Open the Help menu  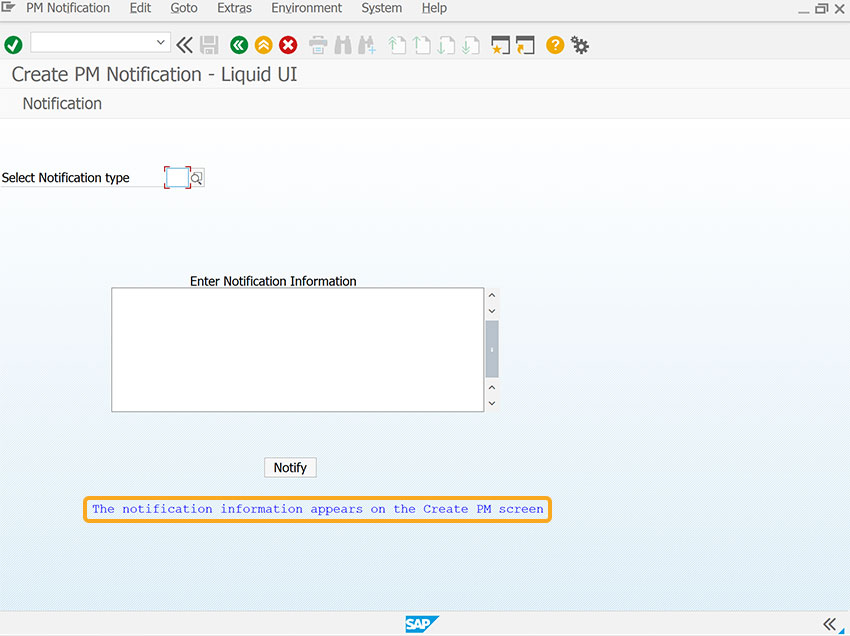click(x=434, y=8)
